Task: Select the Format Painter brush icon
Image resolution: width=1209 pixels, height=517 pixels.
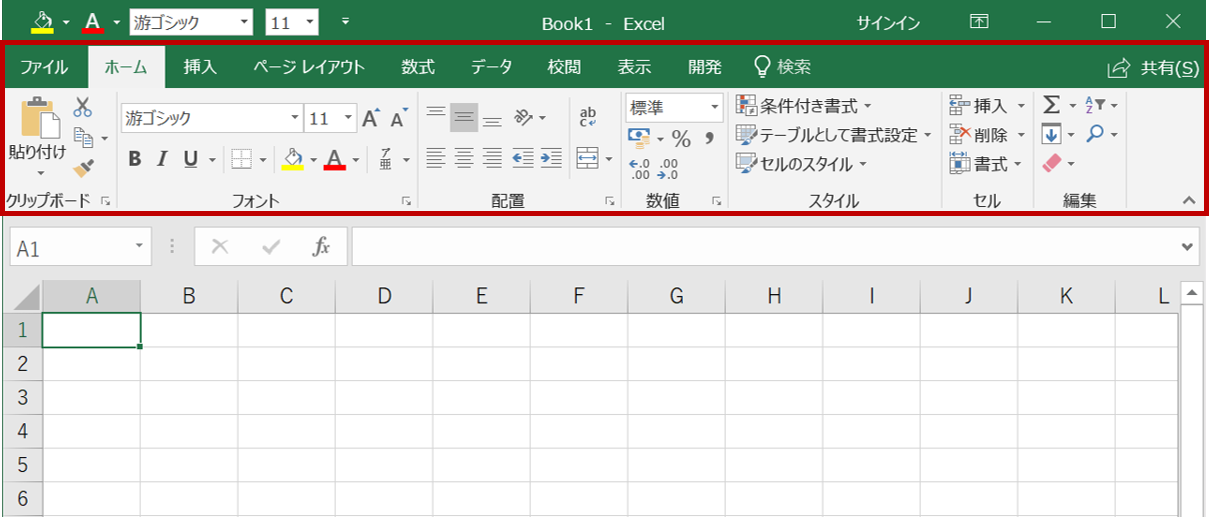Action: (82, 168)
